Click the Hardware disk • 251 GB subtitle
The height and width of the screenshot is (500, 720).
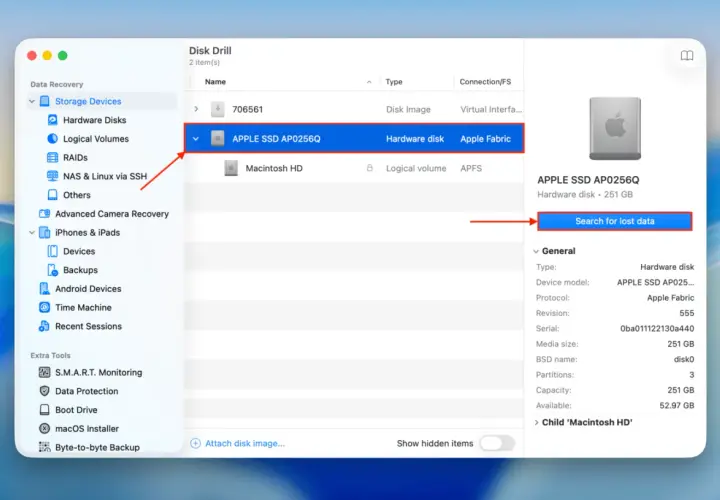[x=585, y=194]
